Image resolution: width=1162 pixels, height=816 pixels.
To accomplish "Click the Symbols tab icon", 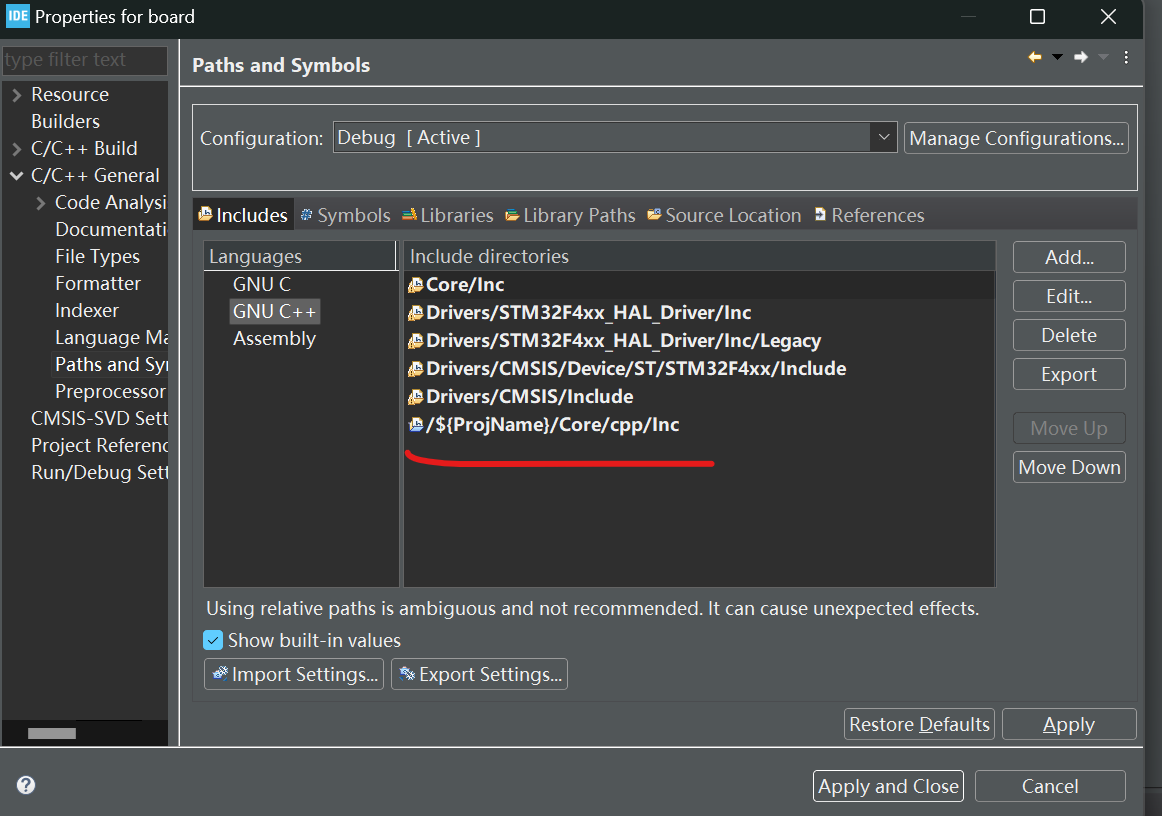I will coord(306,214).
